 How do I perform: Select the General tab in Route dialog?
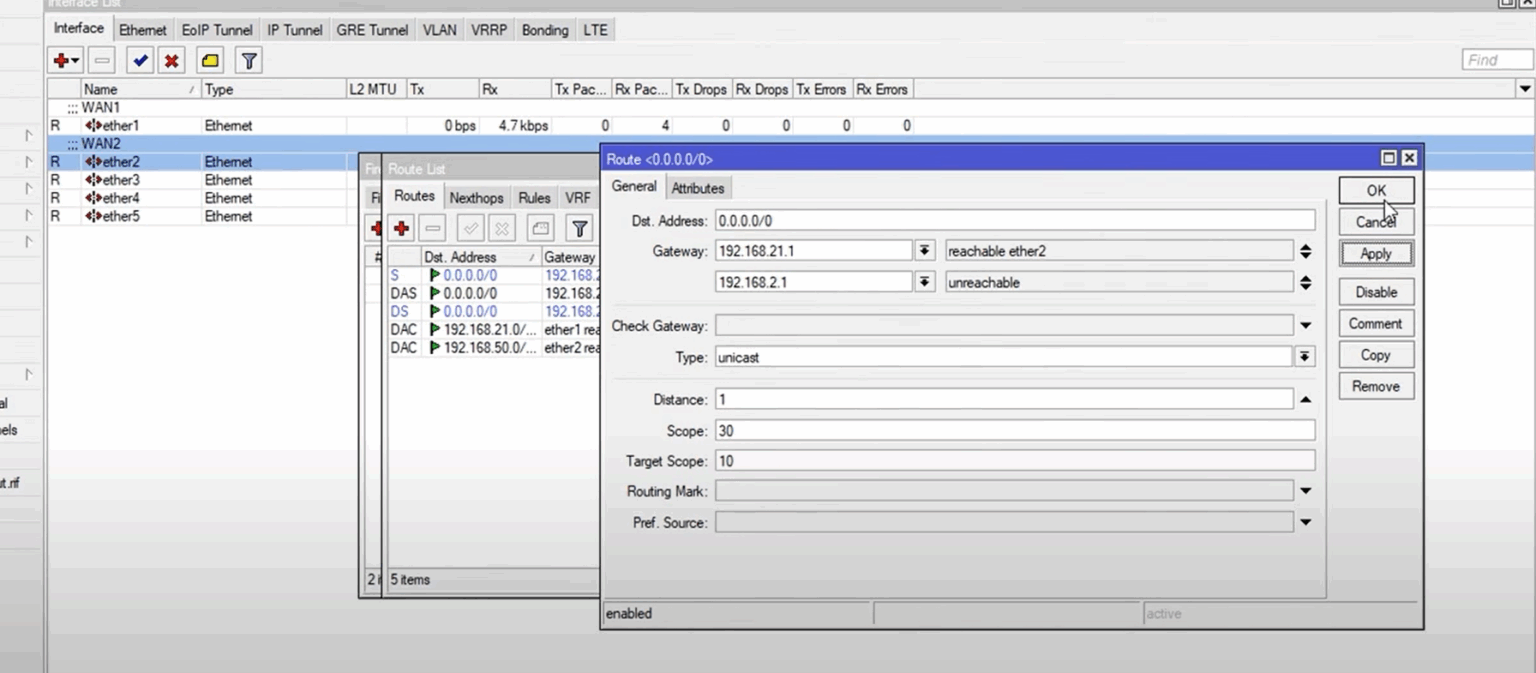click(634, 186)
